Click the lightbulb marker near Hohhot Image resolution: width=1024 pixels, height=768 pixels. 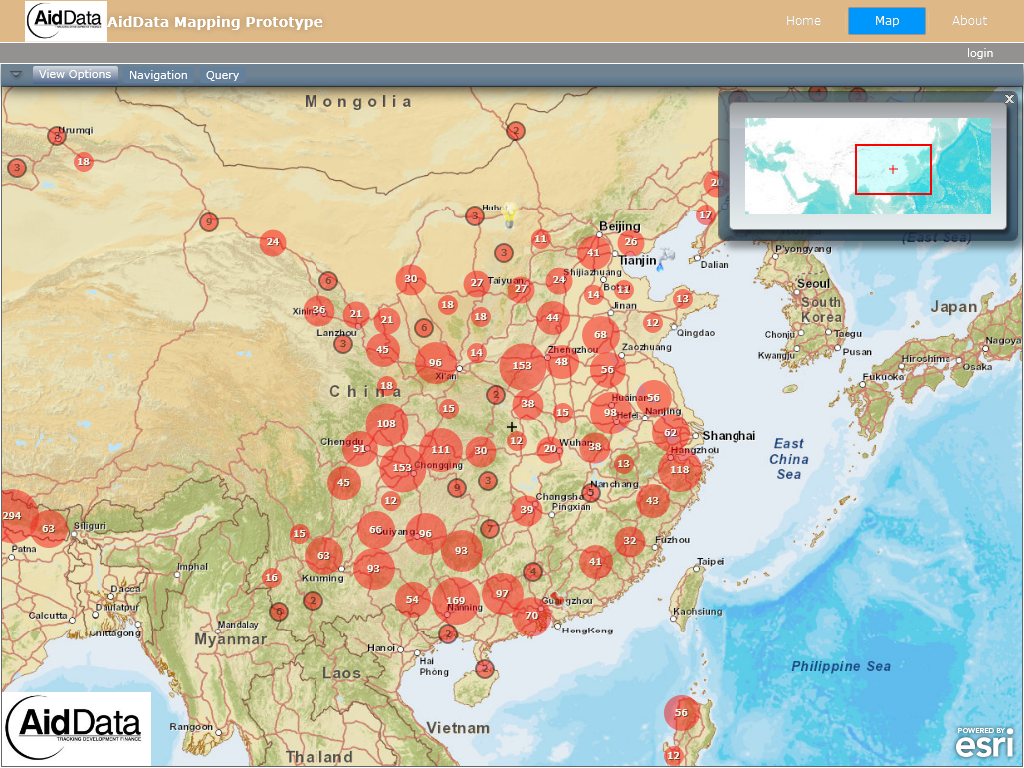(509, 216)
